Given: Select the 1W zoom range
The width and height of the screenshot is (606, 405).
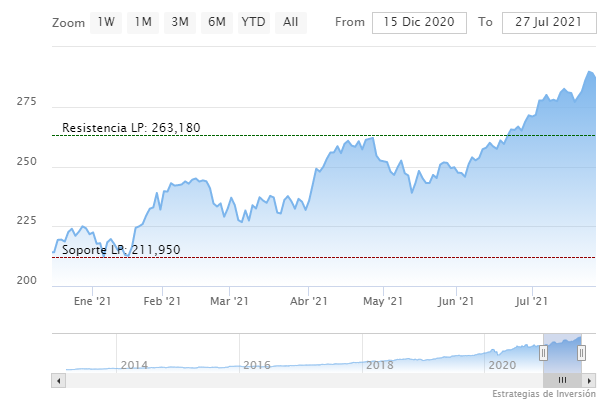Looking at the screenshot, I should coord(106,22).
